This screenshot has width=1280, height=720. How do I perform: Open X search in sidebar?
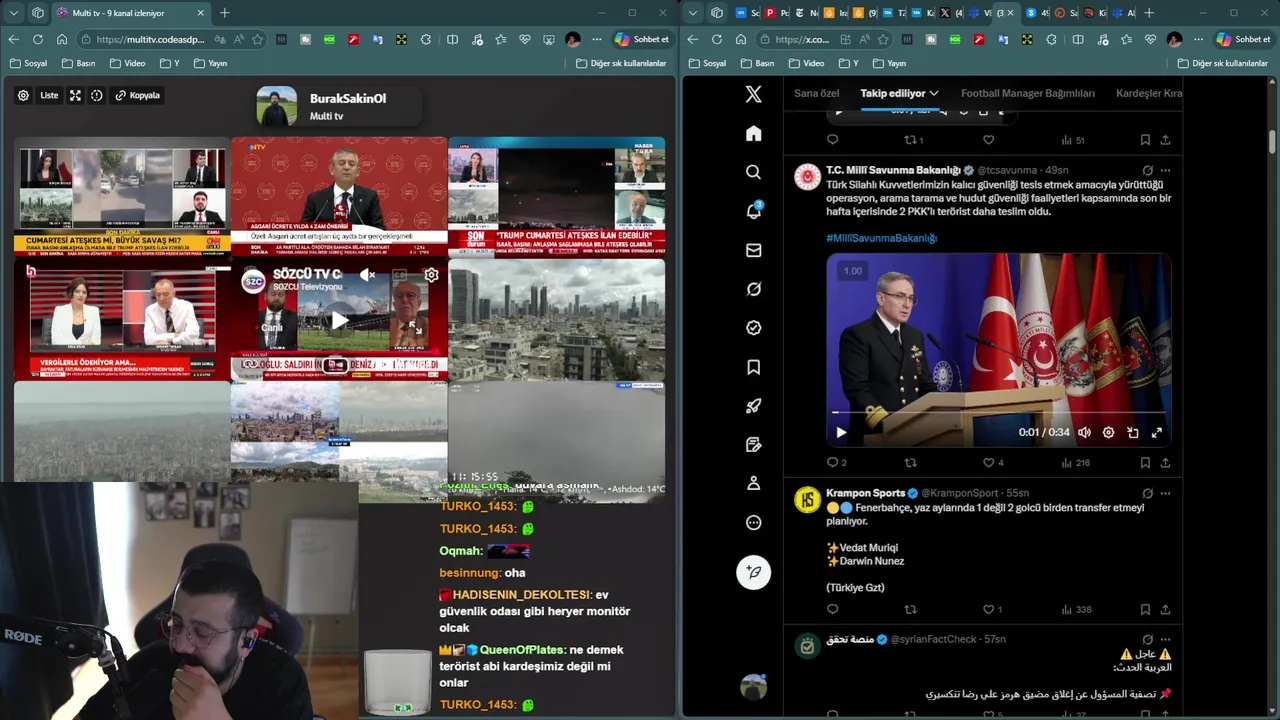coord(754,172)
